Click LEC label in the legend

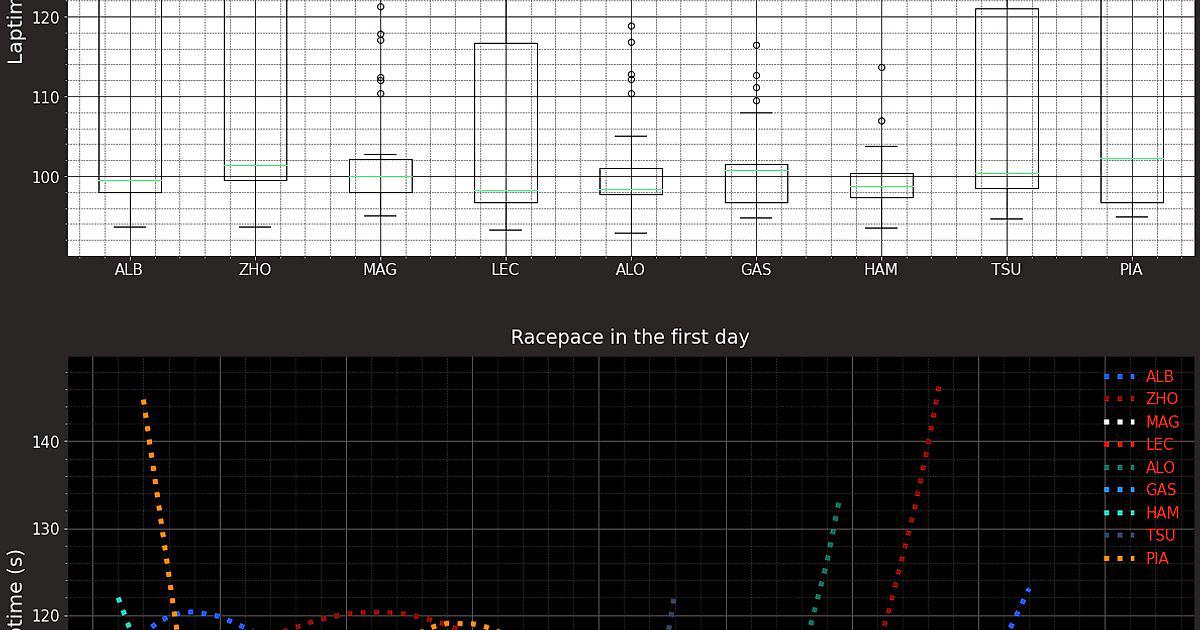(x=1159, y=445)
